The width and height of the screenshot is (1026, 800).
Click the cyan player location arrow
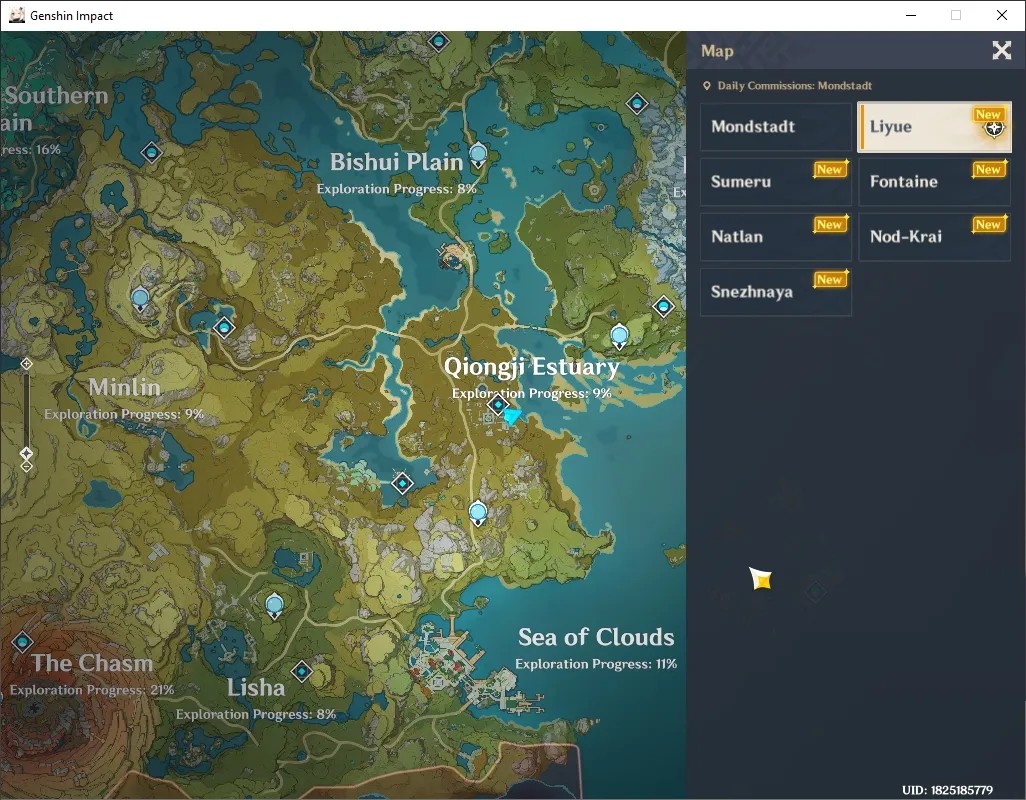pos(512,415)
